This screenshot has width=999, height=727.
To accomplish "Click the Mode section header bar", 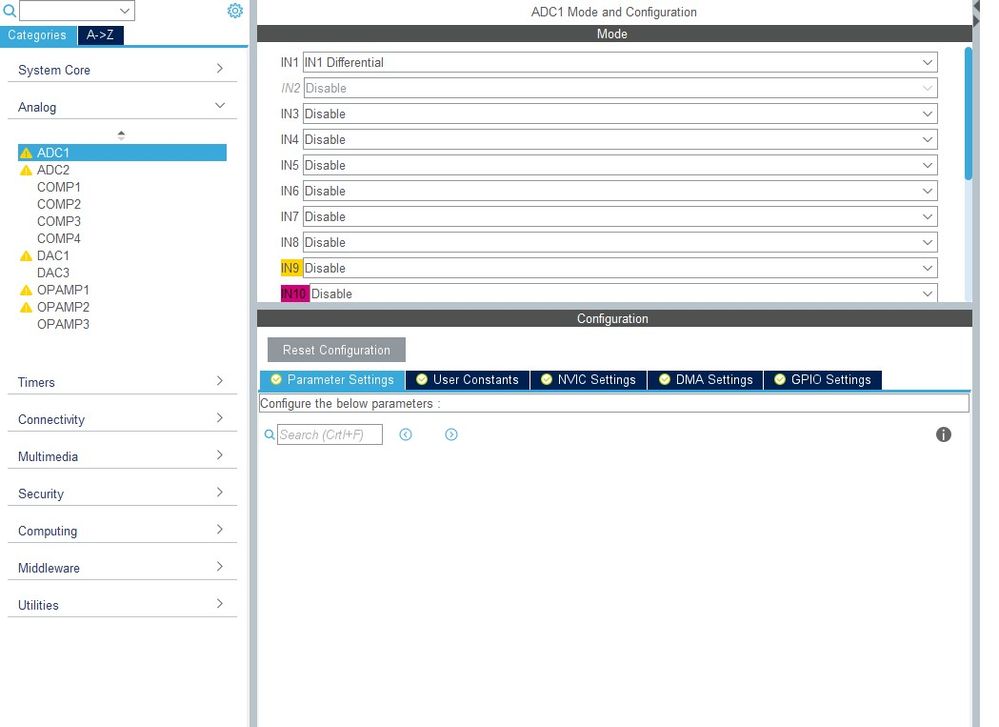I will [614, 34].
